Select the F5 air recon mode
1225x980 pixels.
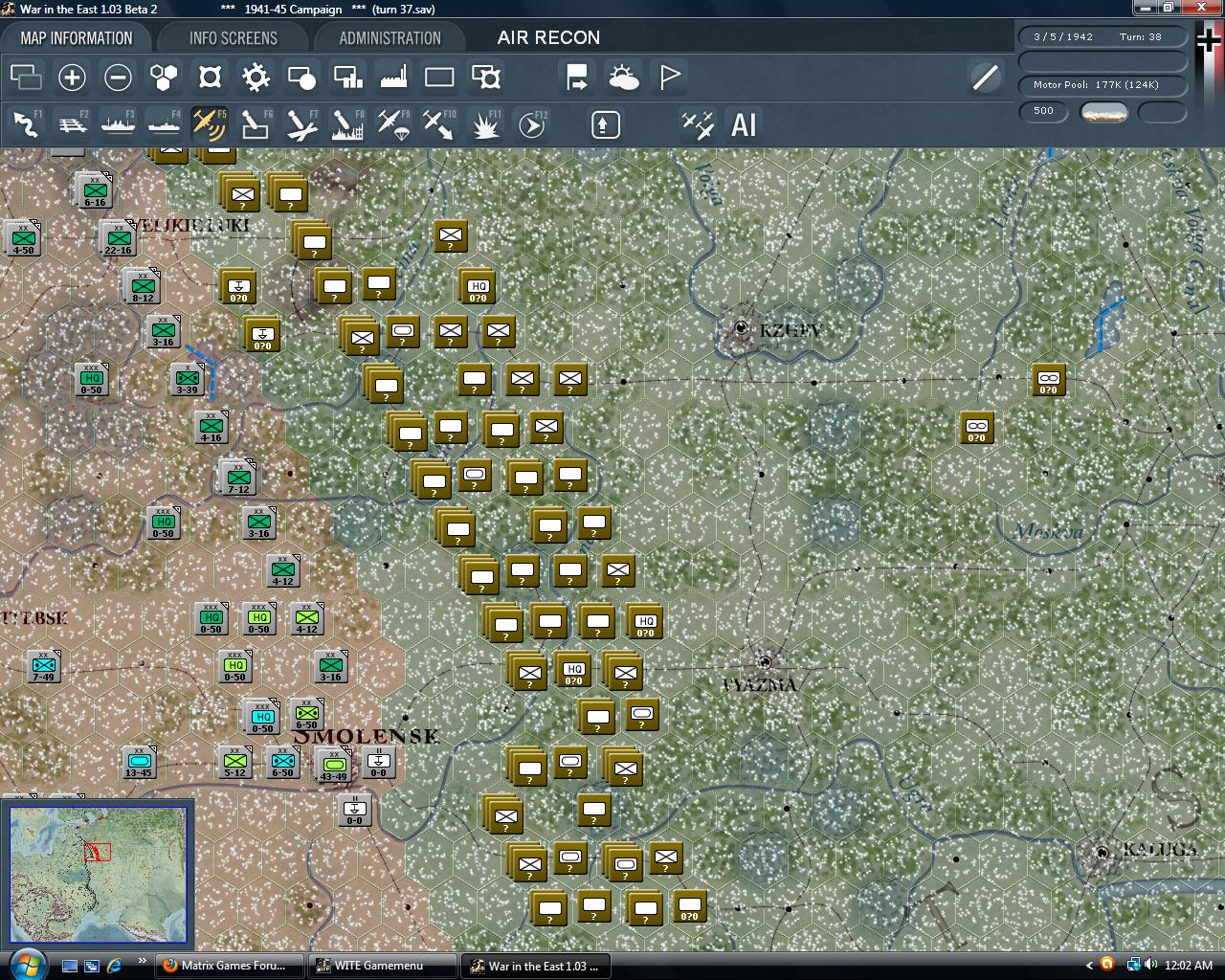[210, 124]
